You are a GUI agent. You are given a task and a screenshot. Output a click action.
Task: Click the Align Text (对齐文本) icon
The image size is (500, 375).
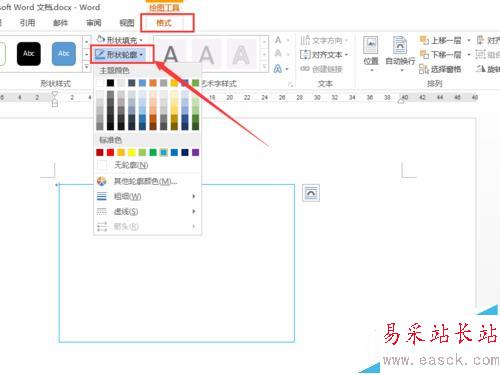(x=305, y=54)
